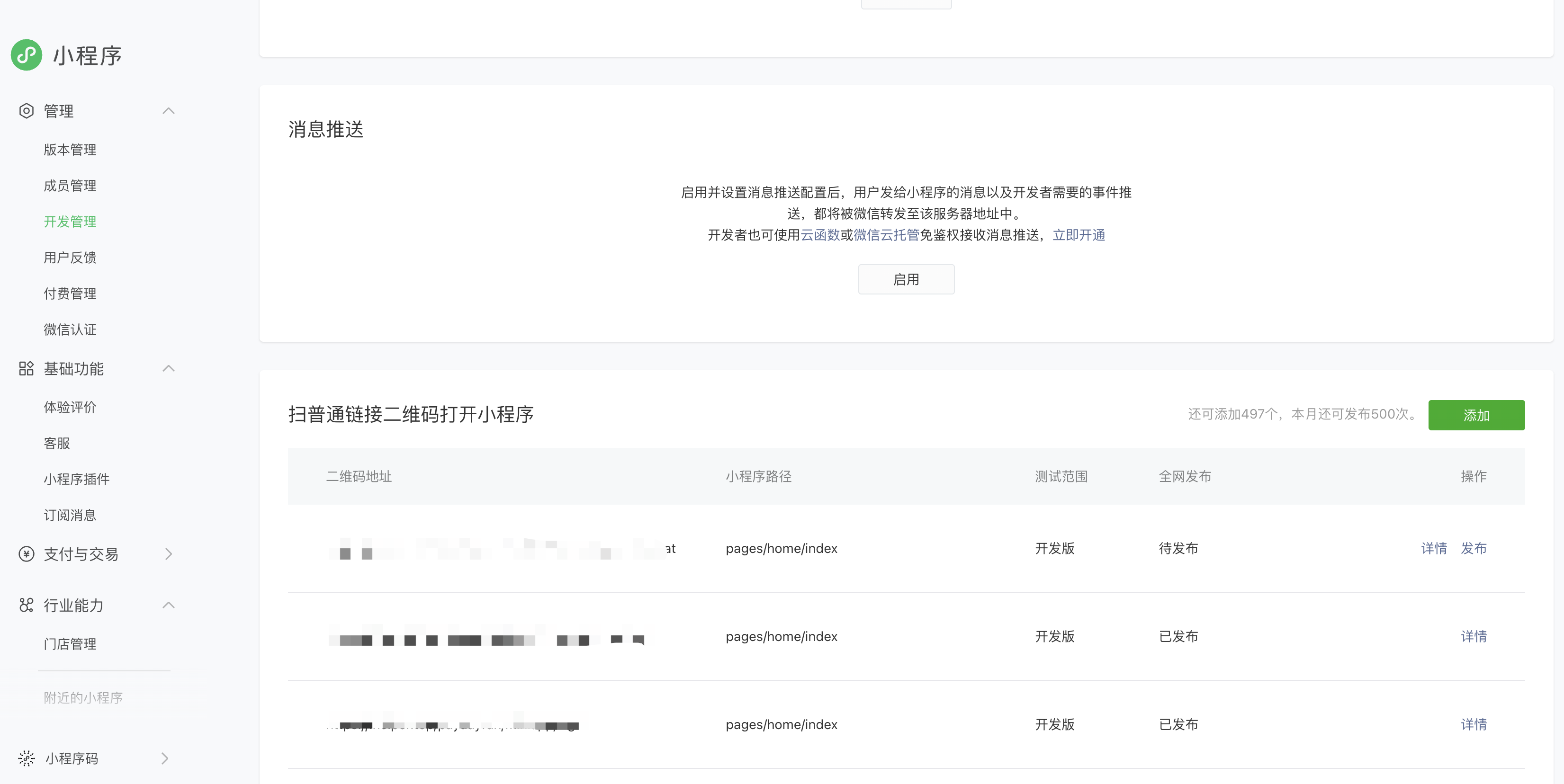The height and width of the screenshot is (784, 1564).
Task: Go to 成员管理 menu item
Action: click(x=70, y=186)
